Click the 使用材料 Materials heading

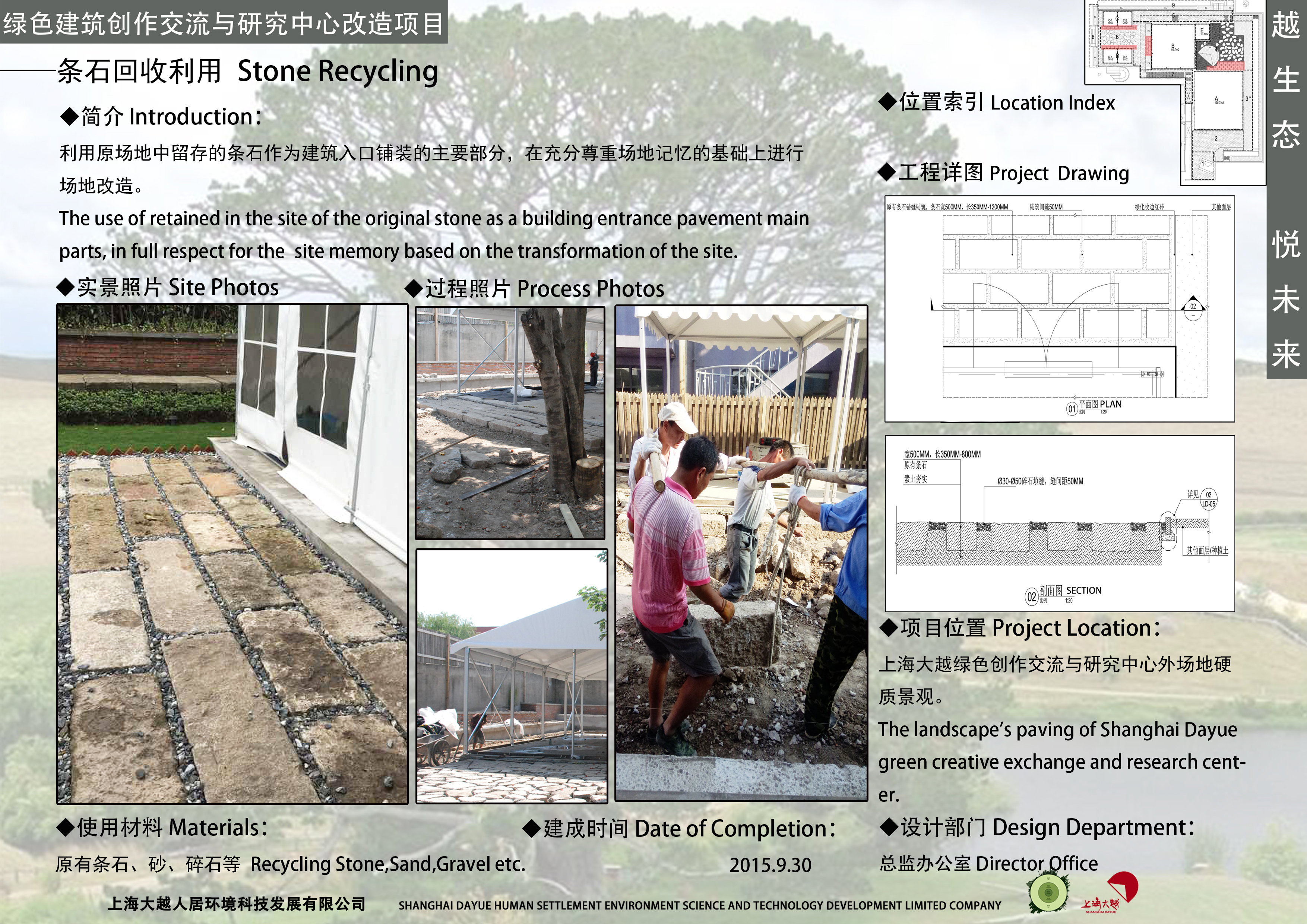point(162,828)
